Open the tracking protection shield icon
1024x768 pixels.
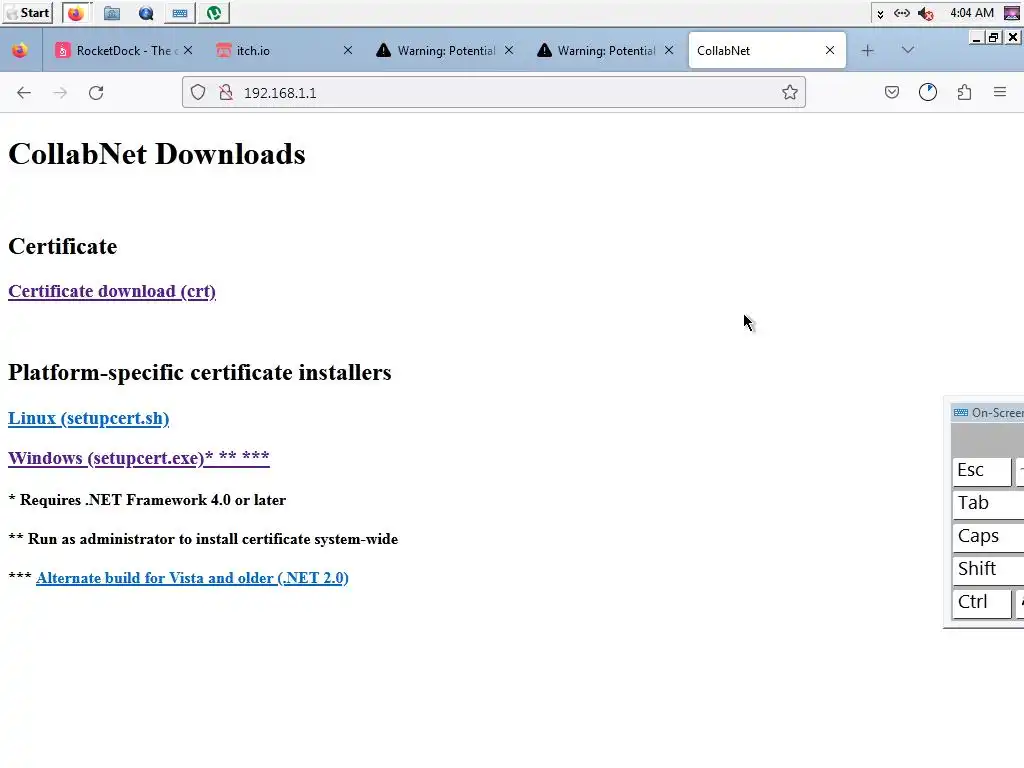[x=198, y=93]
